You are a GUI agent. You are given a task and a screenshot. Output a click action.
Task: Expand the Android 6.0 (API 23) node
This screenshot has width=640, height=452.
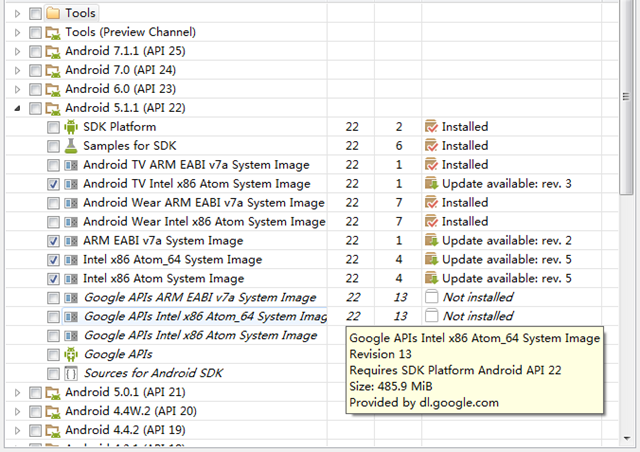17,89
